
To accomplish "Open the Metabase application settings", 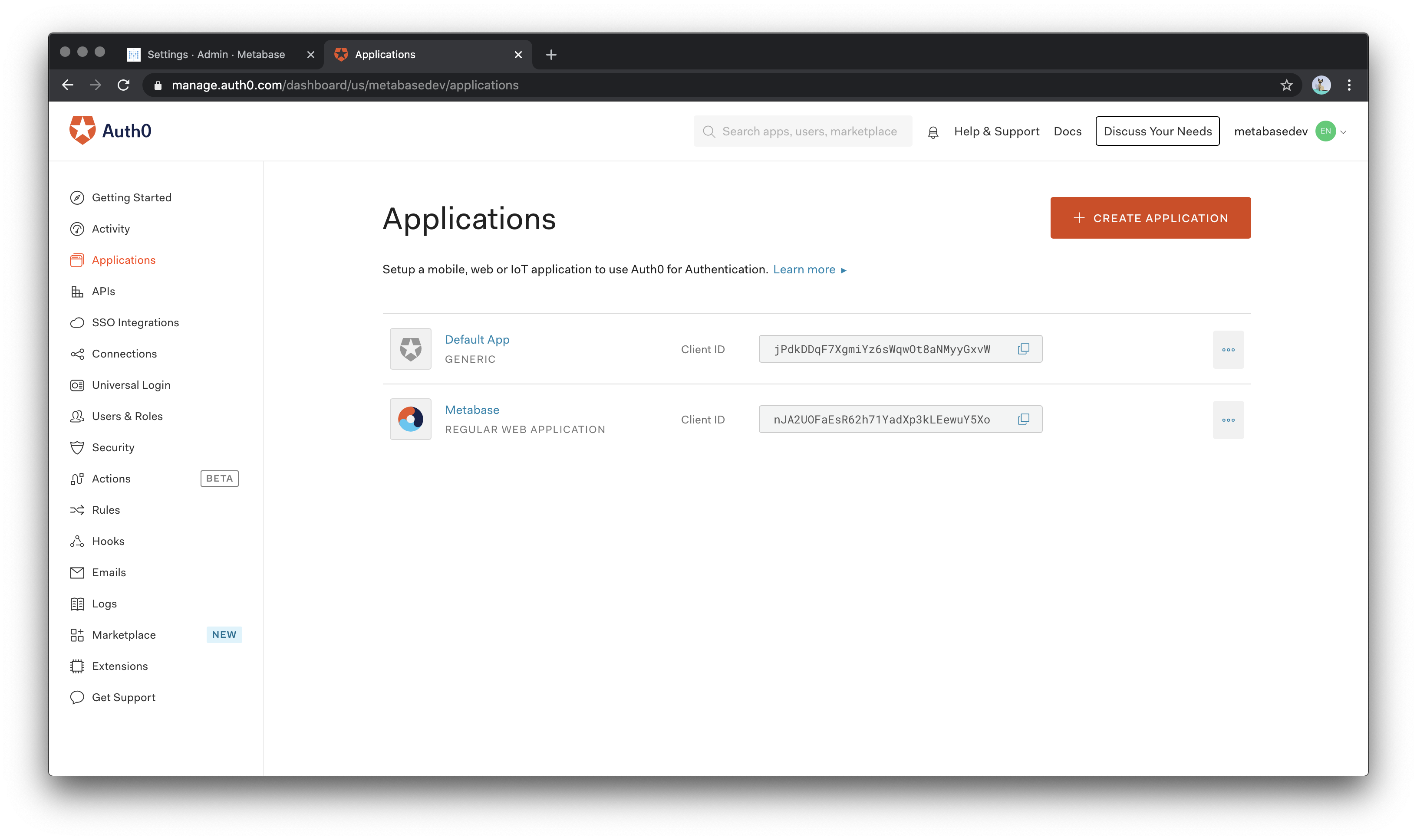I will (472, 409).
